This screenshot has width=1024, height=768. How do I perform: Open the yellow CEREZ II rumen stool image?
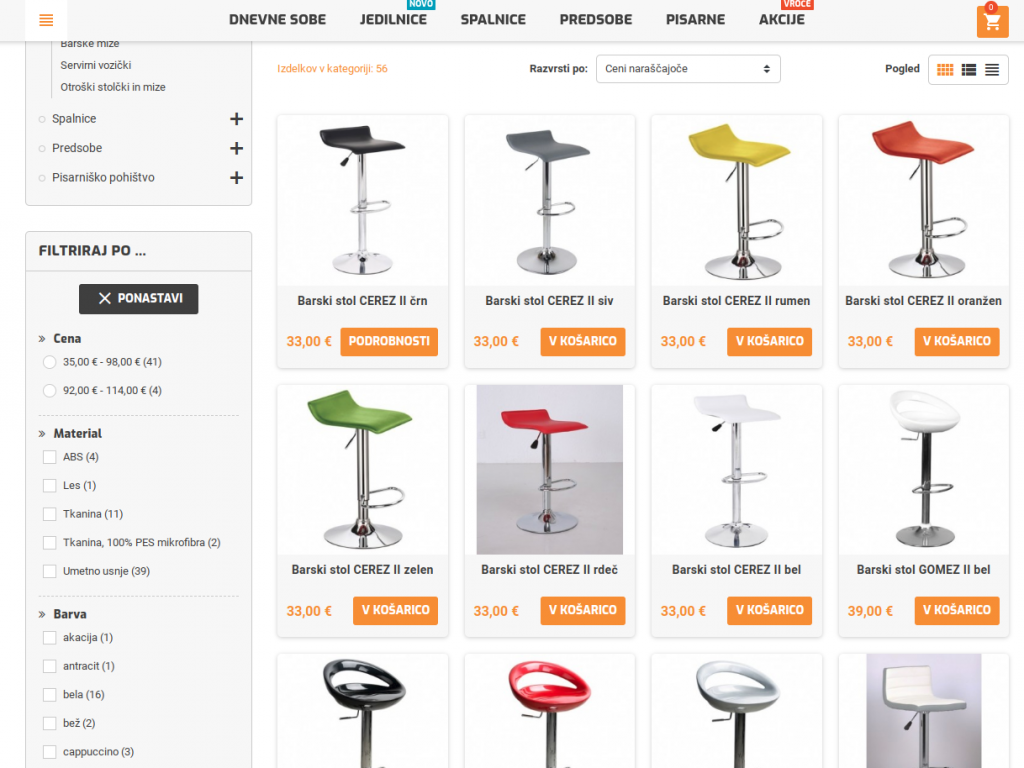tap(736, 200)
